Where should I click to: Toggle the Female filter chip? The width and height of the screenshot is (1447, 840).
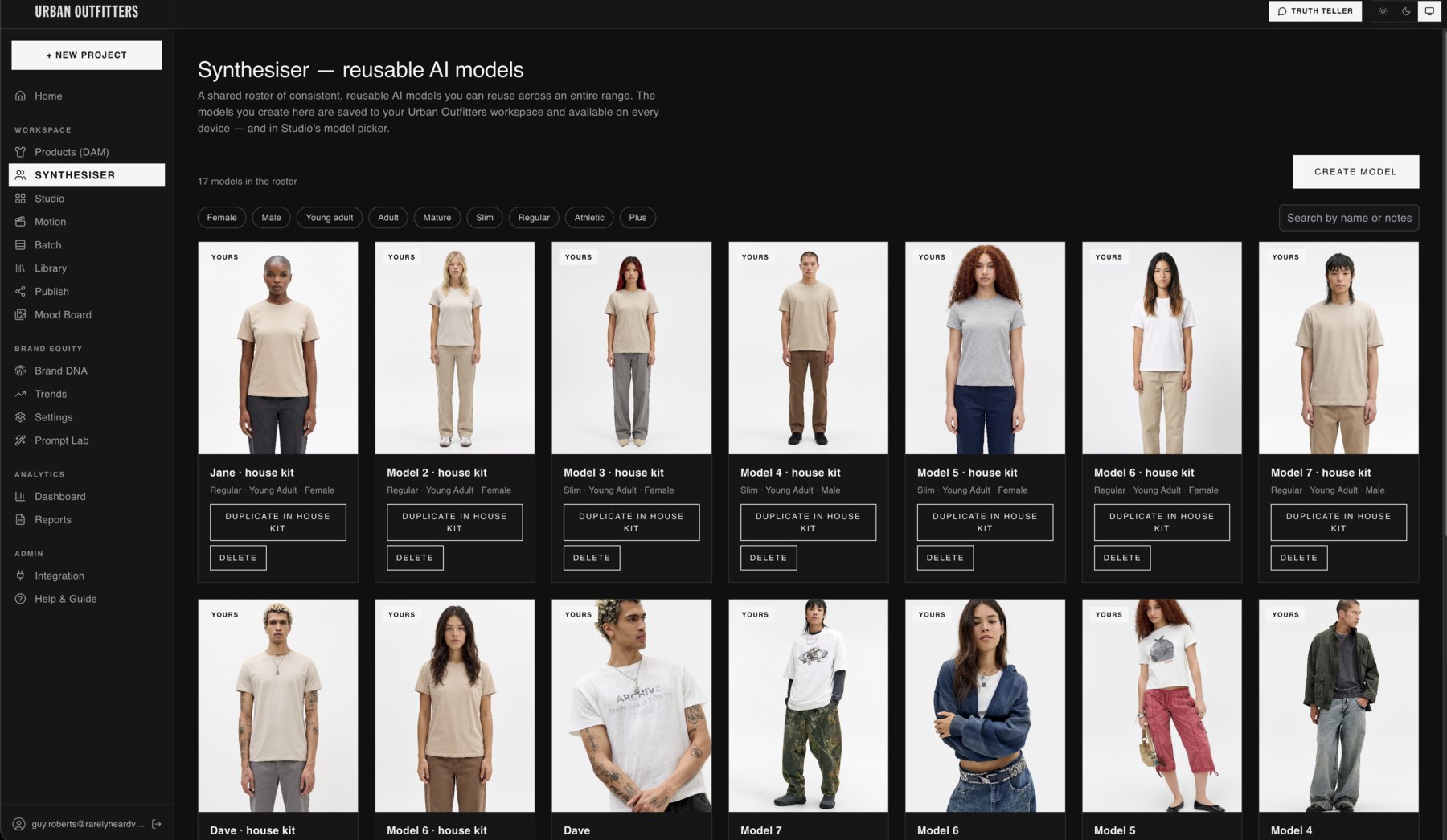coord(222,218)
